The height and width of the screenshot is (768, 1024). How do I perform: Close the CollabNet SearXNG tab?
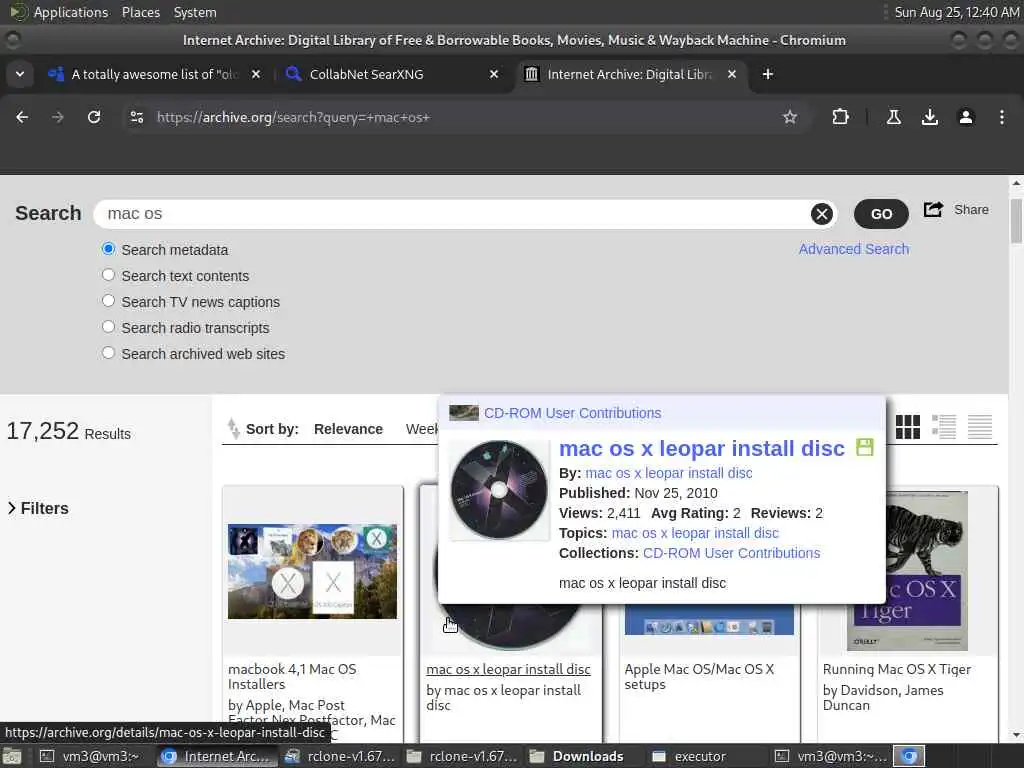click(x=494, y=74)
